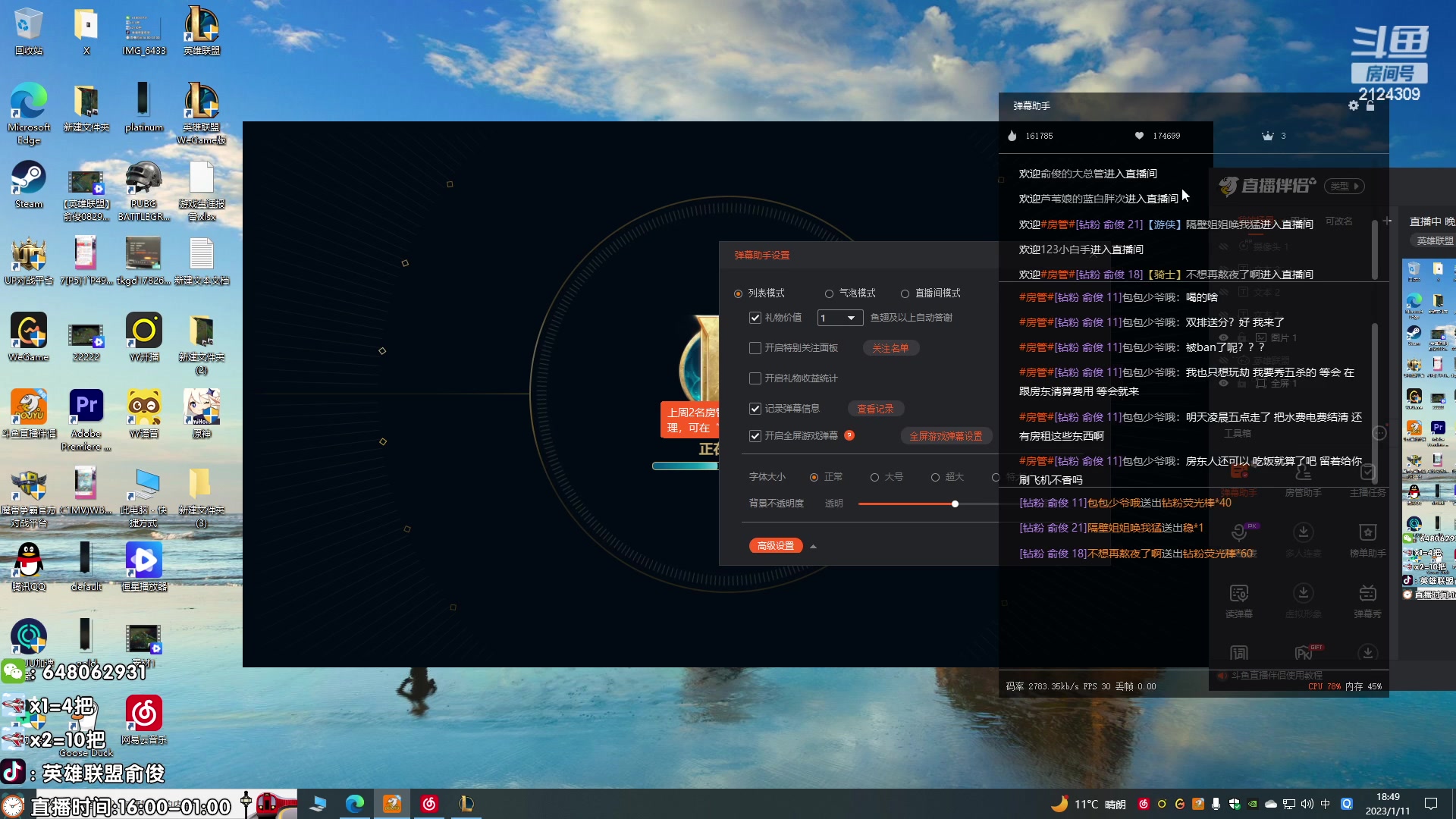
Task: Click Edge icon in the taskbar
Action: point(355,804)
